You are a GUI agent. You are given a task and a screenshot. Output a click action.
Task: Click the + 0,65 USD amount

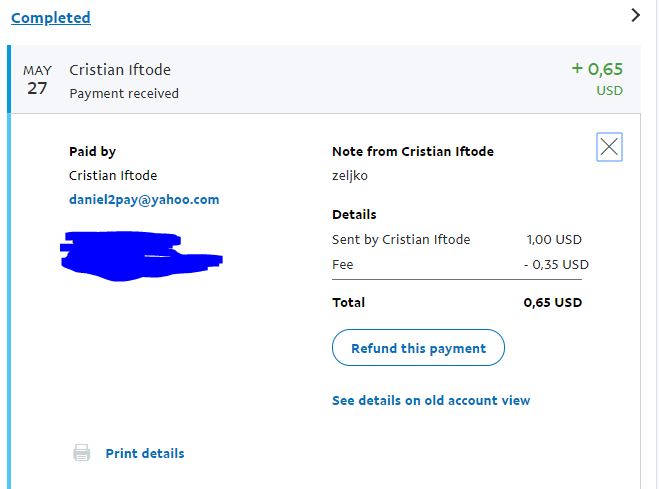pos(597,79)
